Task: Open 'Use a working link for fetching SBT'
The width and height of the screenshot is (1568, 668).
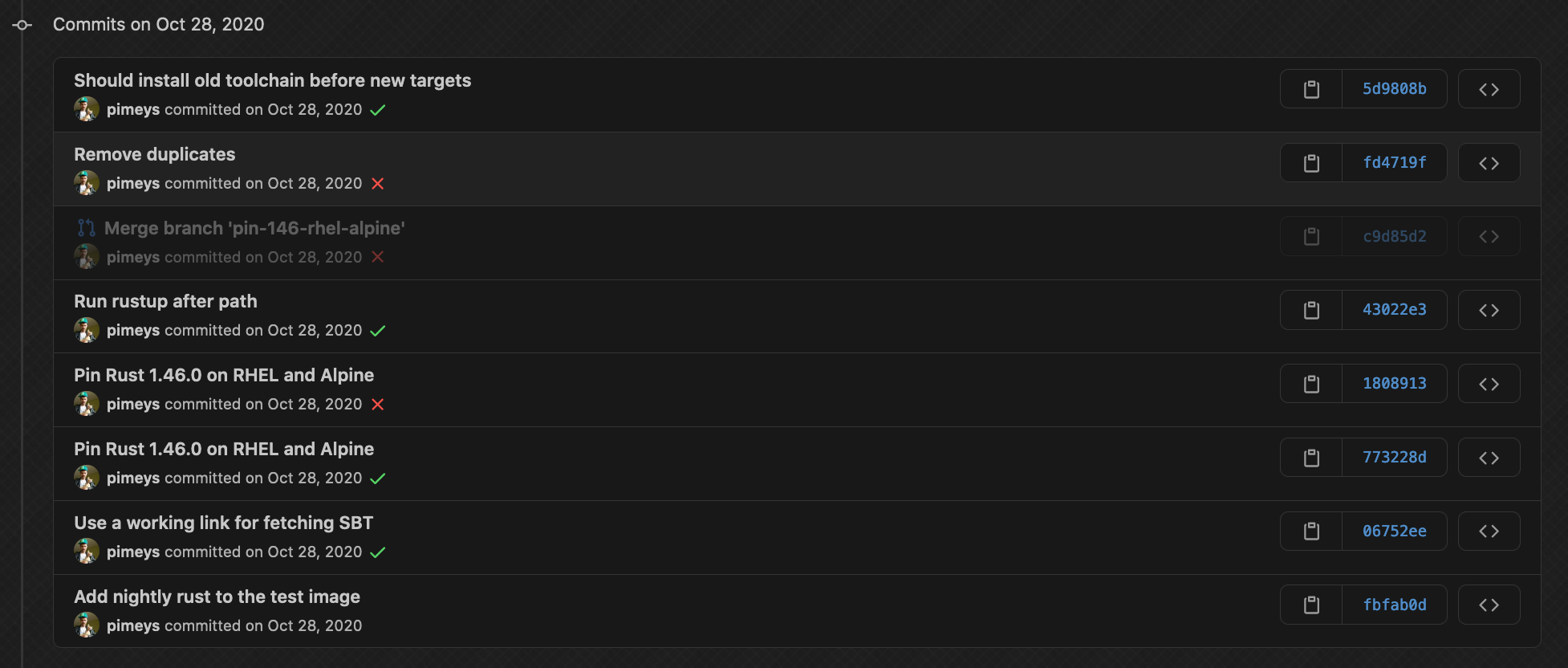Action: (223, 523)
